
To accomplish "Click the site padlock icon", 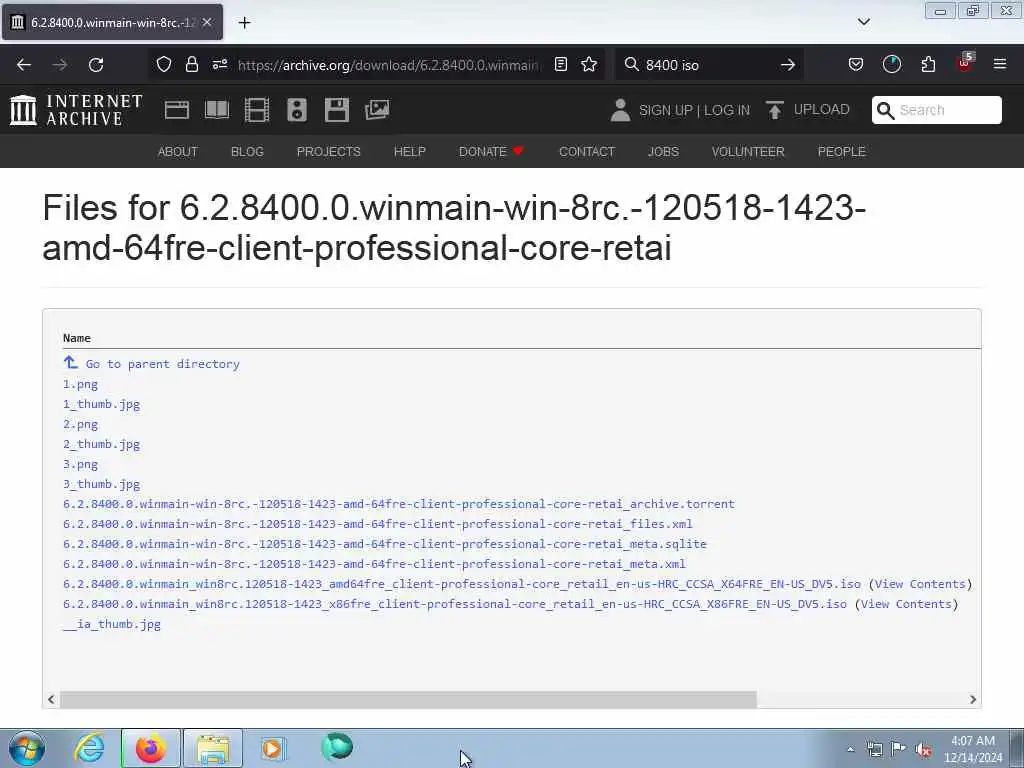I will point(191,65).
